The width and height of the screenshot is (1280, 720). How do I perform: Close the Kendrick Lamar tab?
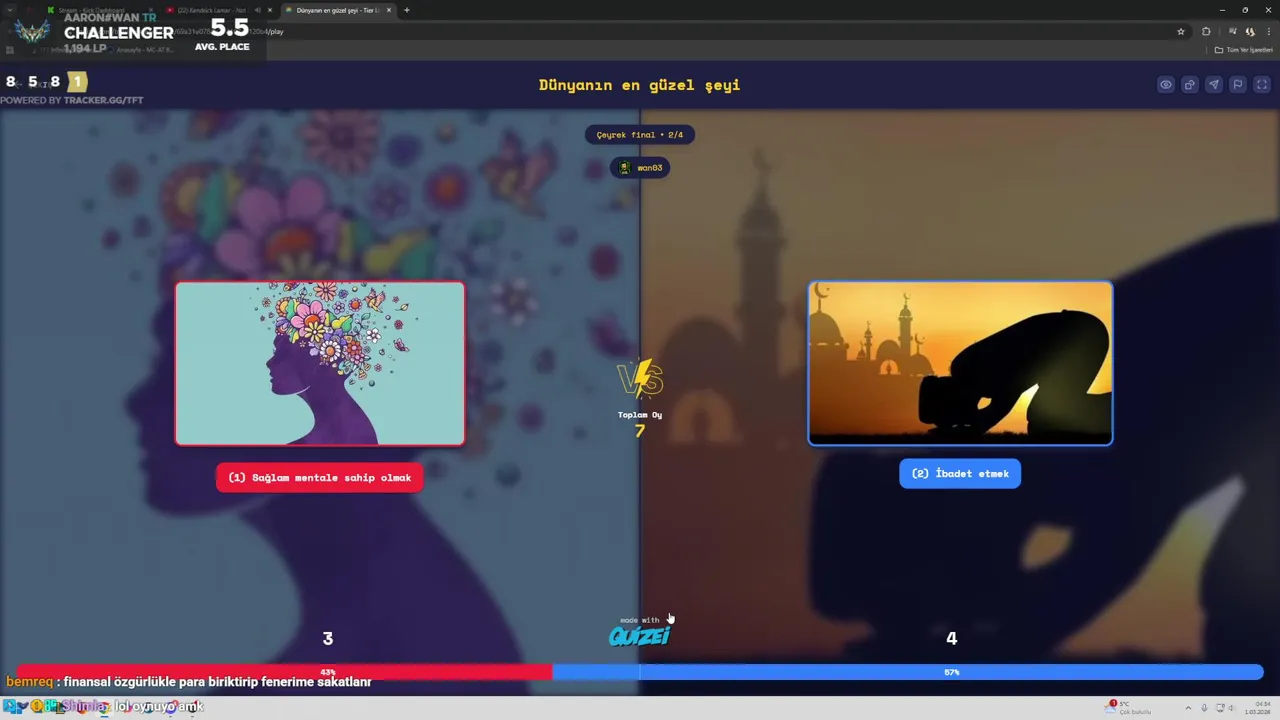point(270,10)
